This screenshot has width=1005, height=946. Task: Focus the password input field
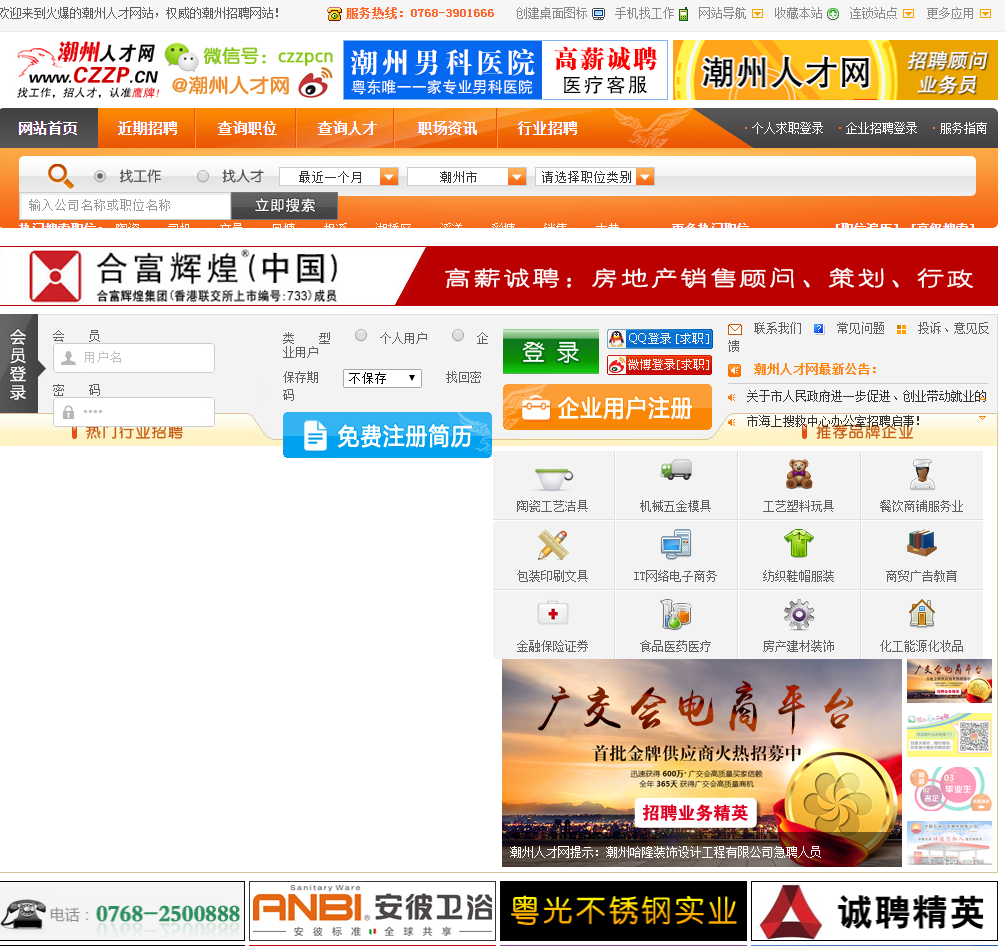click(x=134, y=411)
